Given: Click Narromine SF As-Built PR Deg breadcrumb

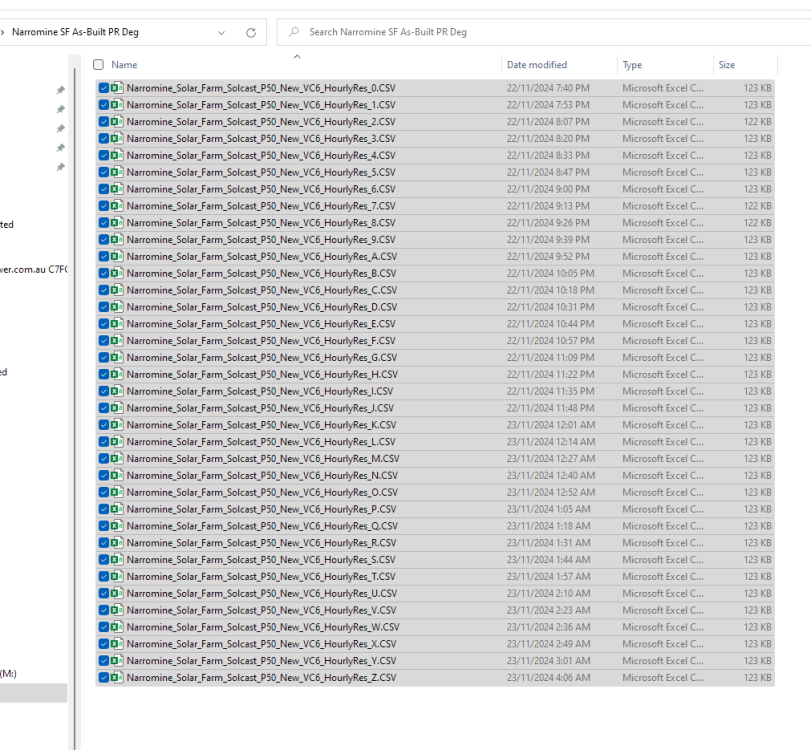Looking at the screenshot, I should pyautogui.click(x=75, y=32).
